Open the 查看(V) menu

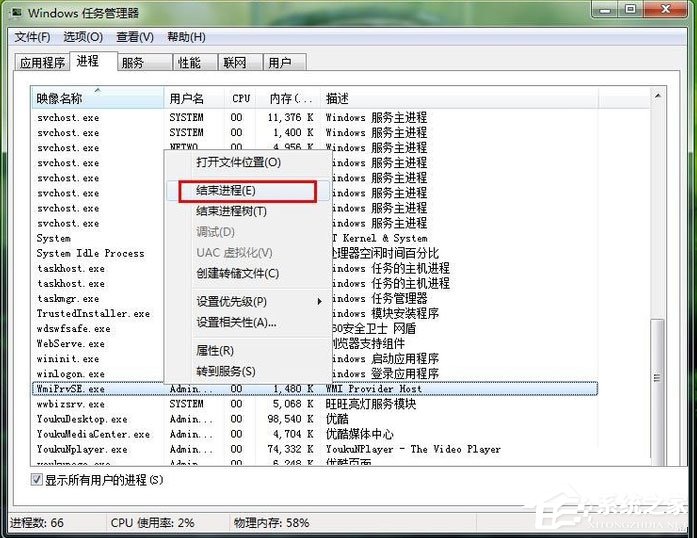click(x=135, y=37)
